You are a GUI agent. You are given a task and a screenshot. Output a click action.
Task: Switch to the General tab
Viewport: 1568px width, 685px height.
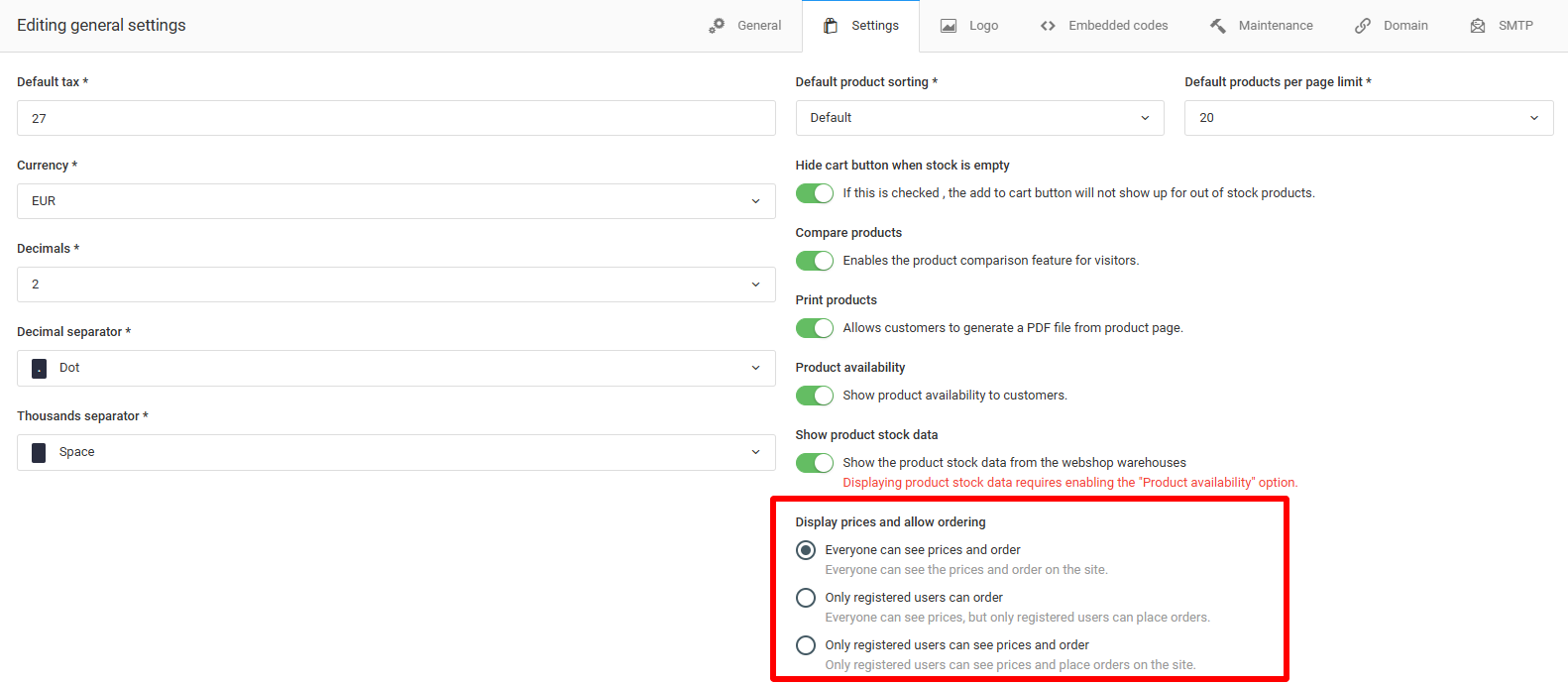[x=745, y=26]
